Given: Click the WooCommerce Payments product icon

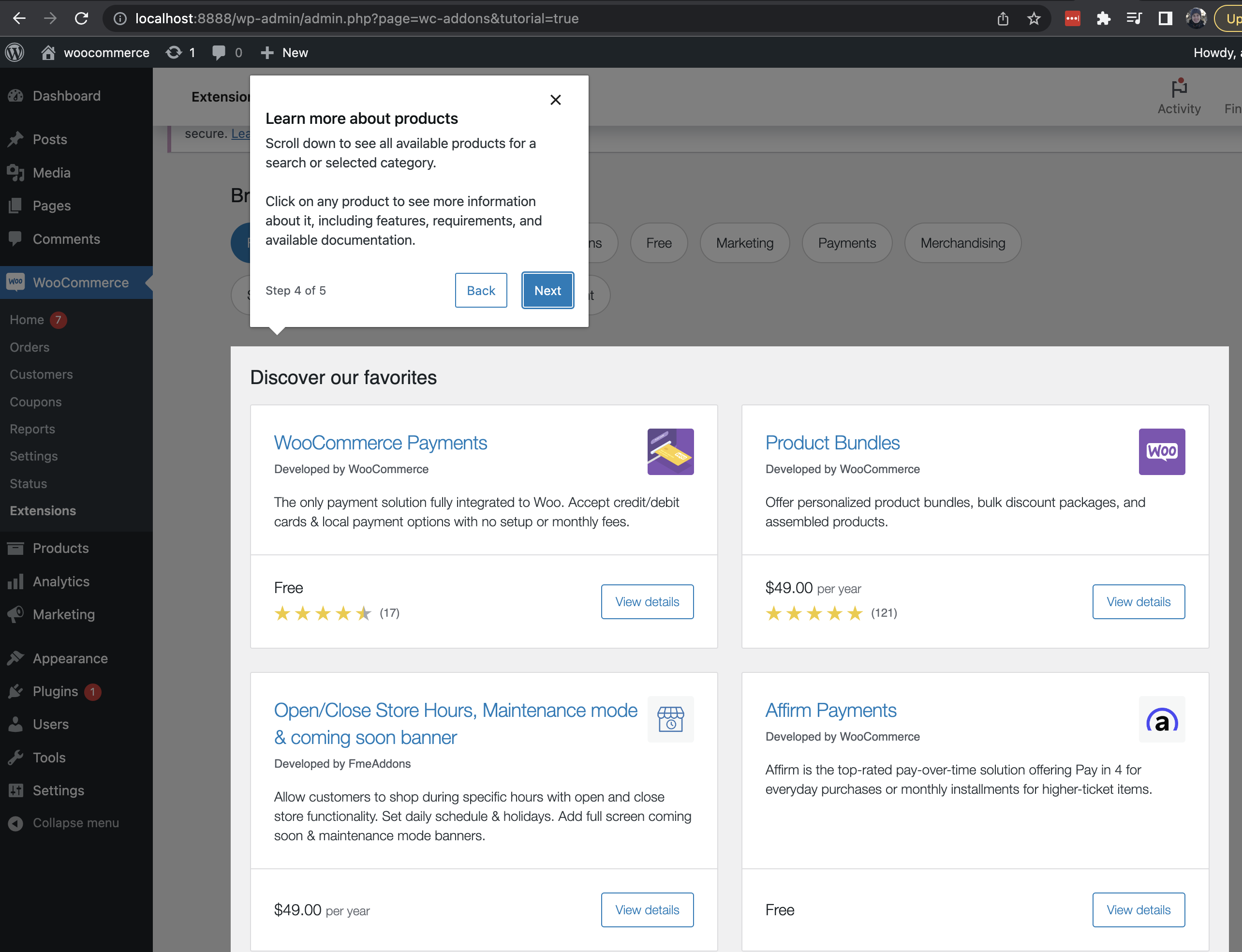Looking at the screenshot, I should (x=670, y=452).
